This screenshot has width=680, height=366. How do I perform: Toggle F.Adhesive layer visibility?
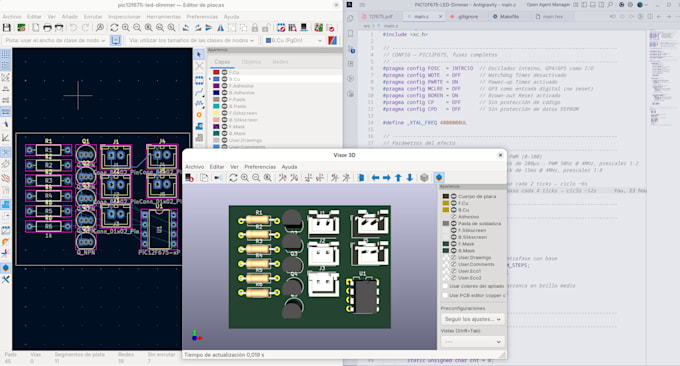click(225, 86)
